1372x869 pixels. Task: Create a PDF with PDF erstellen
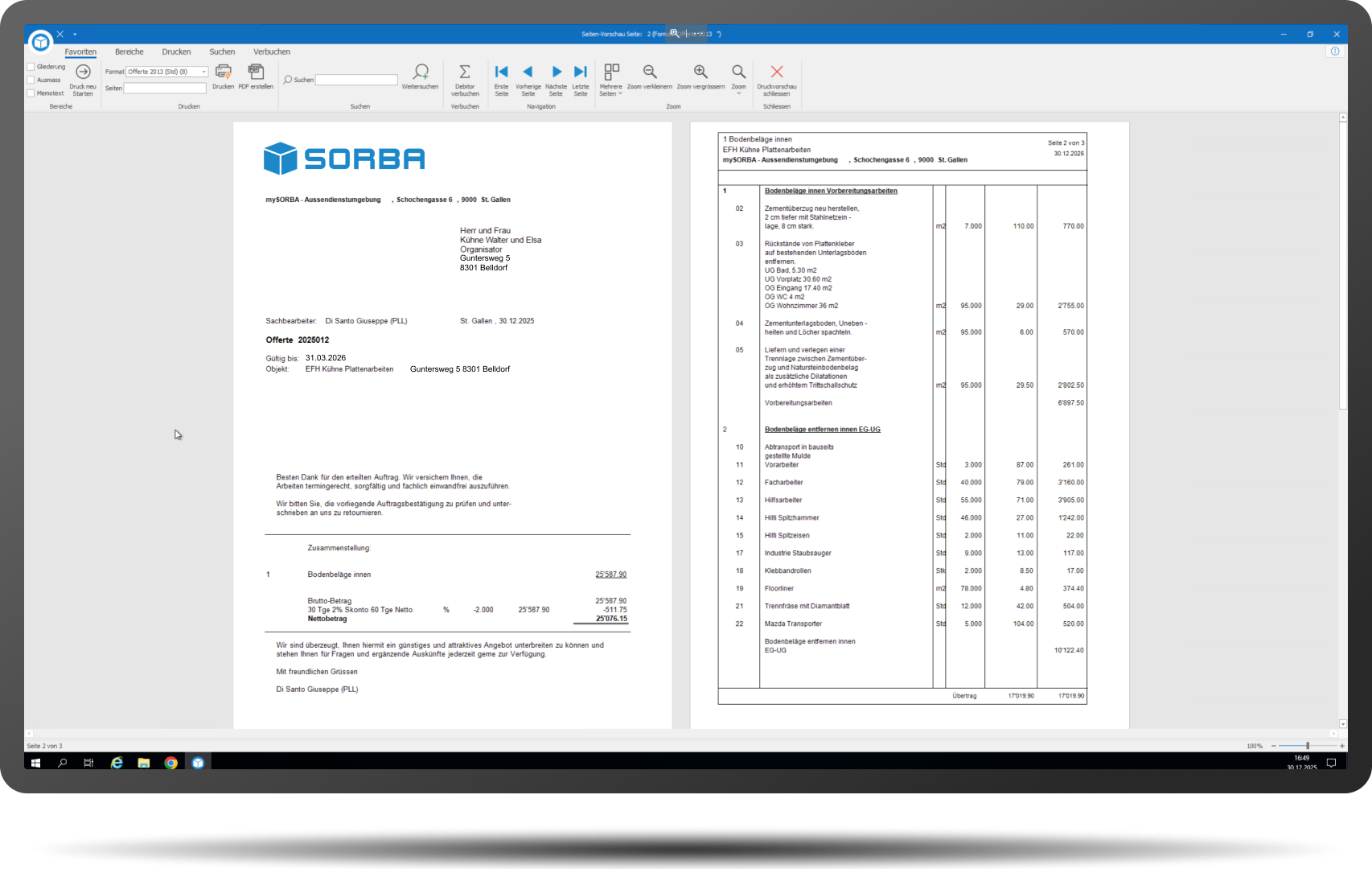[256, 75]
